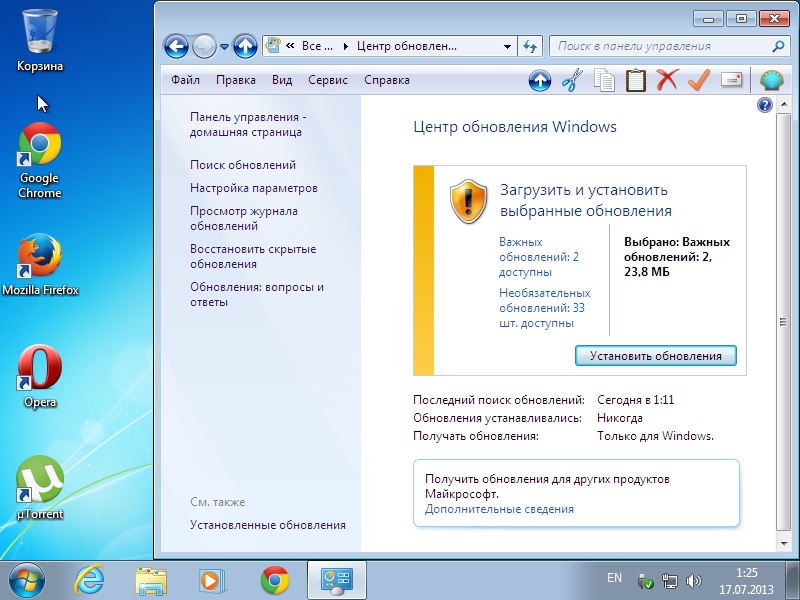Click the taskbar clock showing 1:25

pos(746,581)
